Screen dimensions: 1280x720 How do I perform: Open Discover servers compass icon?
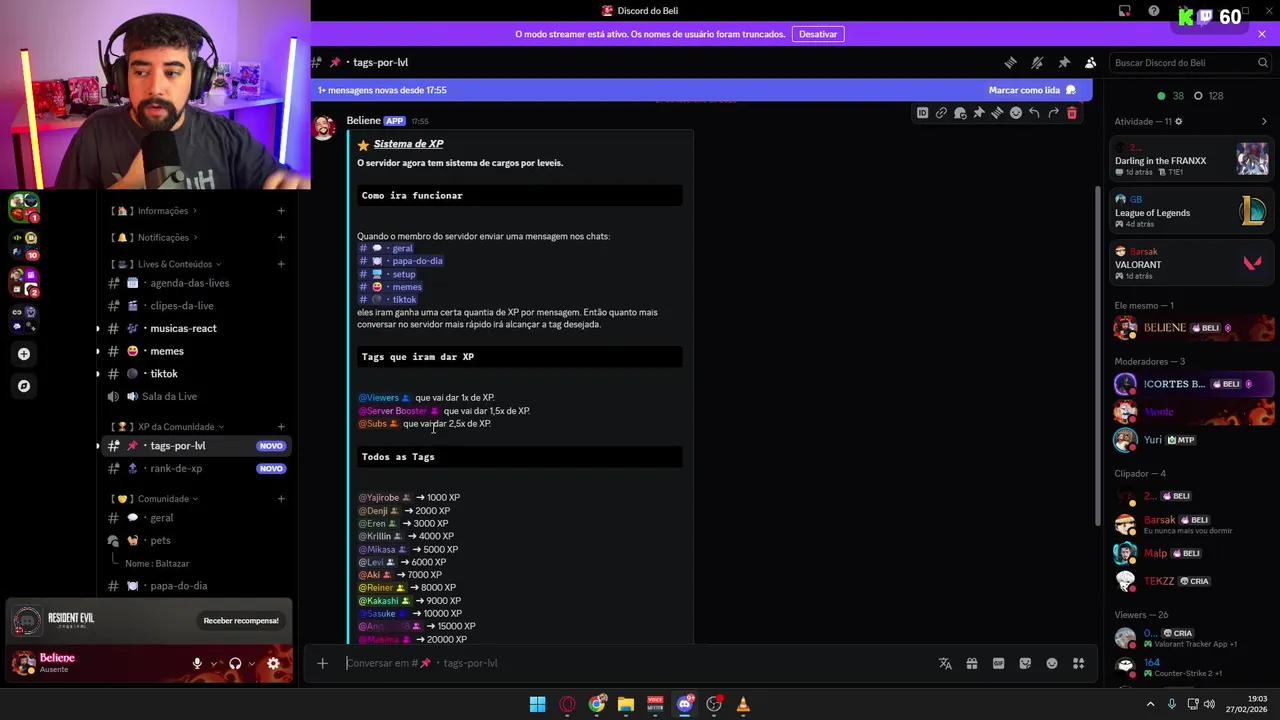[x=24, y=386]
